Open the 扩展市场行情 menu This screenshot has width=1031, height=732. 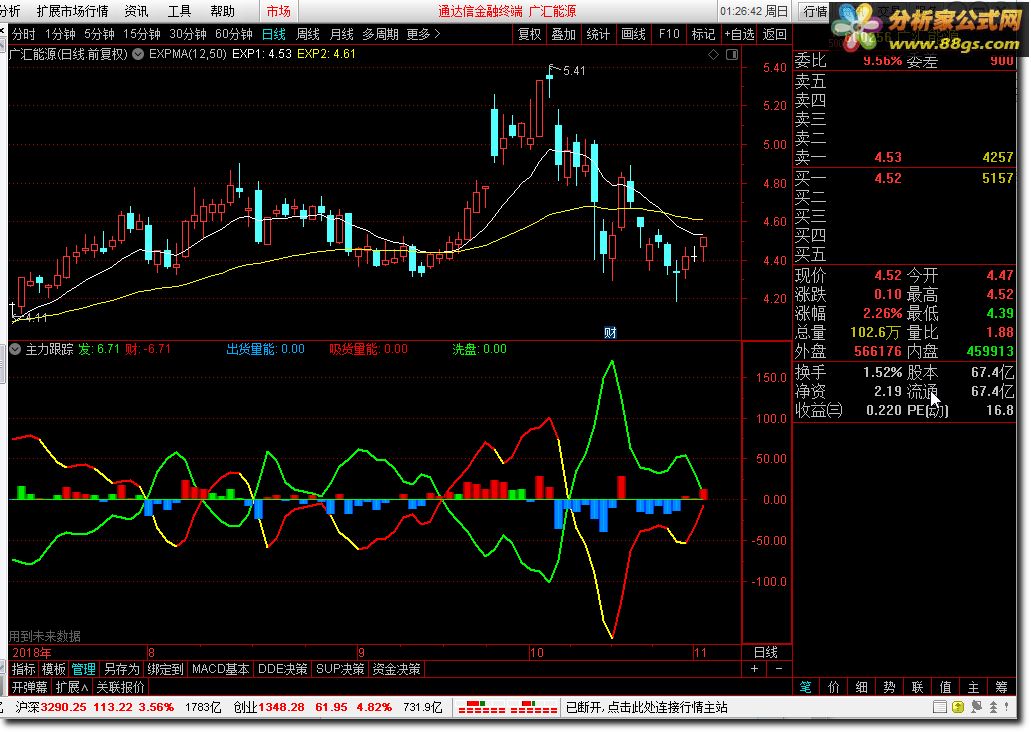(x=72, y=11)
